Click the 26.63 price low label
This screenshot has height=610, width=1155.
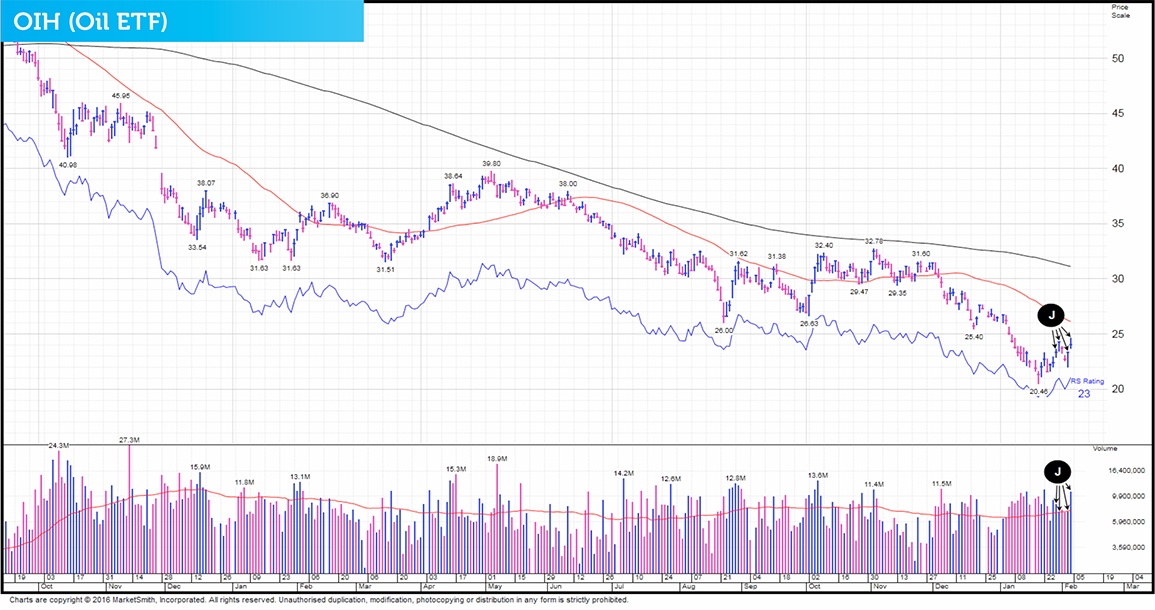click(x=809, y=323)
